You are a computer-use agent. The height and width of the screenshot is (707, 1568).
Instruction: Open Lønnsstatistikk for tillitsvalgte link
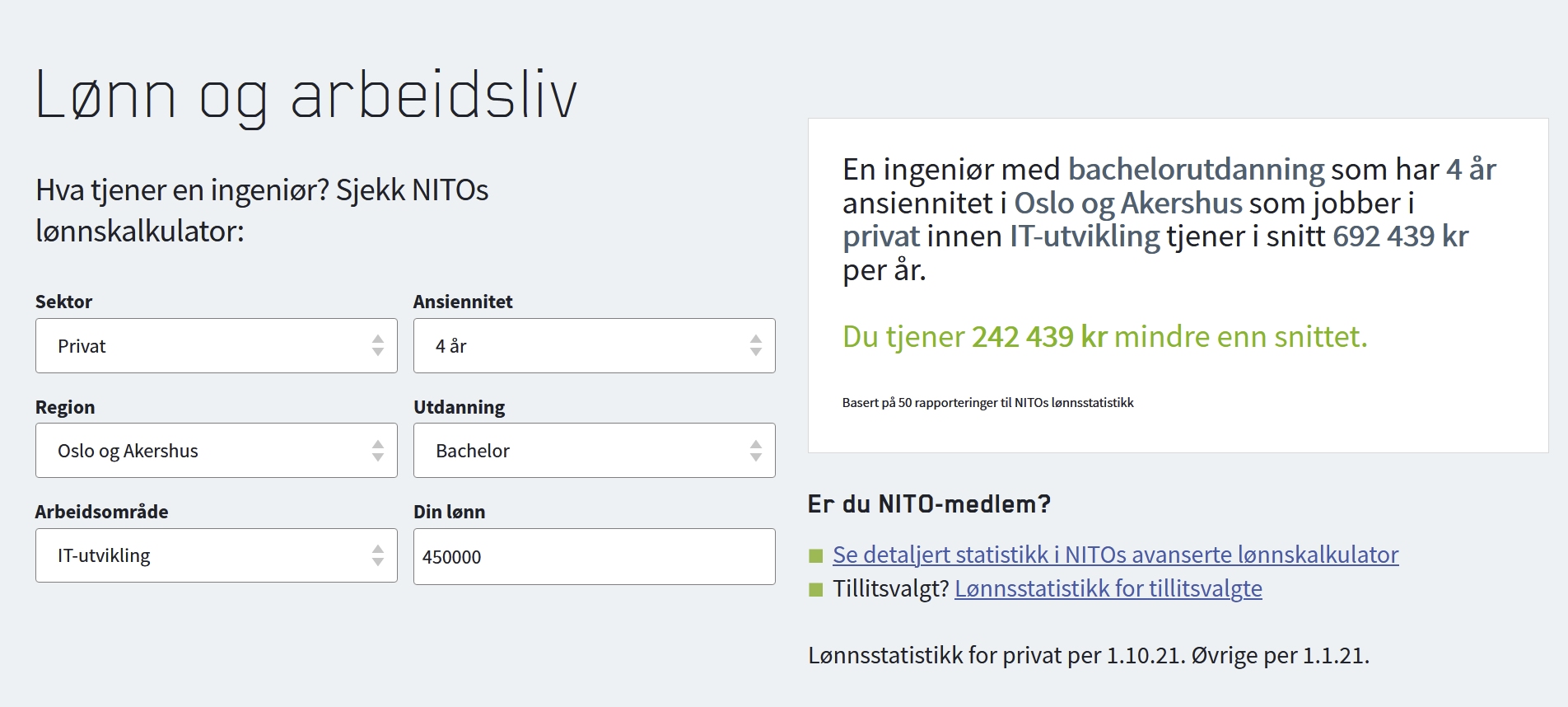click(x=1108, y=588)
